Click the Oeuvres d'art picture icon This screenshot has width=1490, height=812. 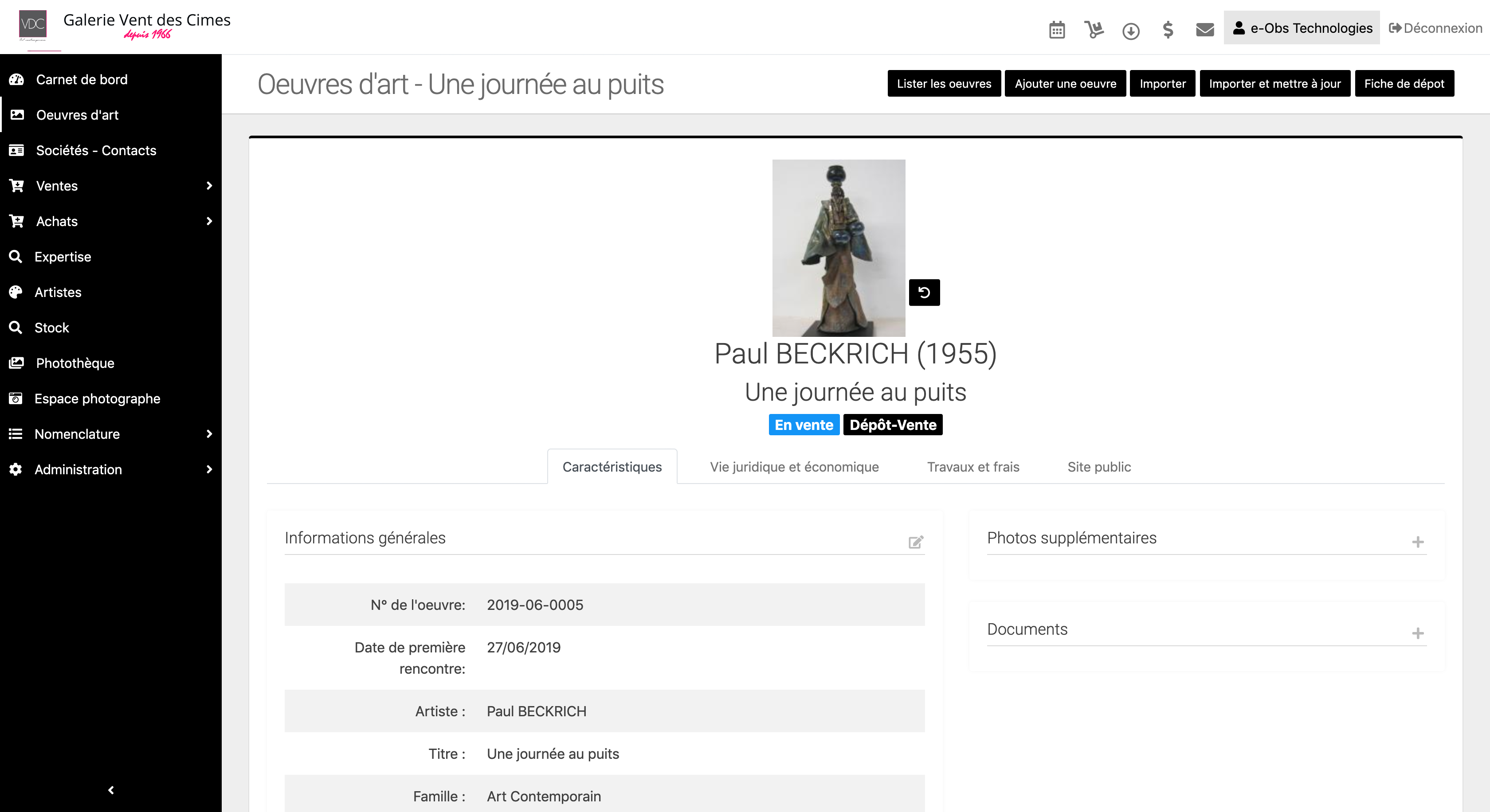click(17, 115)
